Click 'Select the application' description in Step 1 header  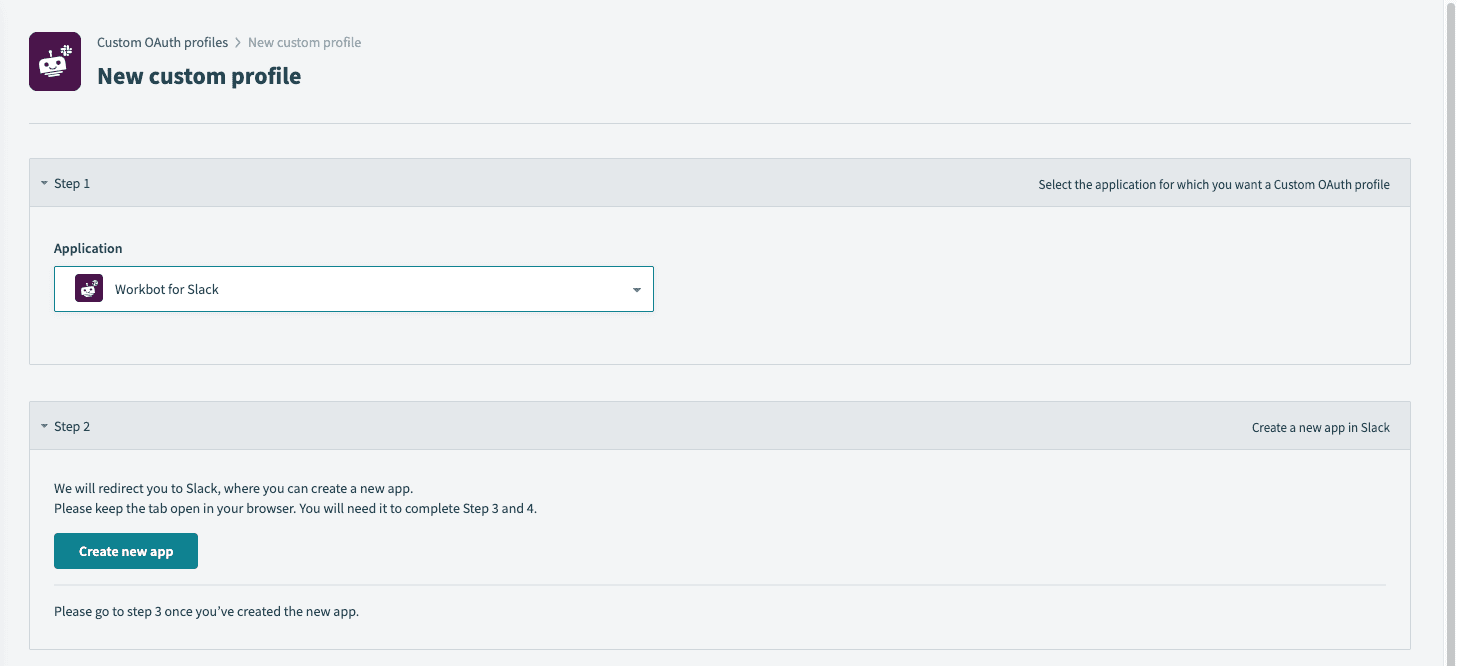pos(1213,185)
